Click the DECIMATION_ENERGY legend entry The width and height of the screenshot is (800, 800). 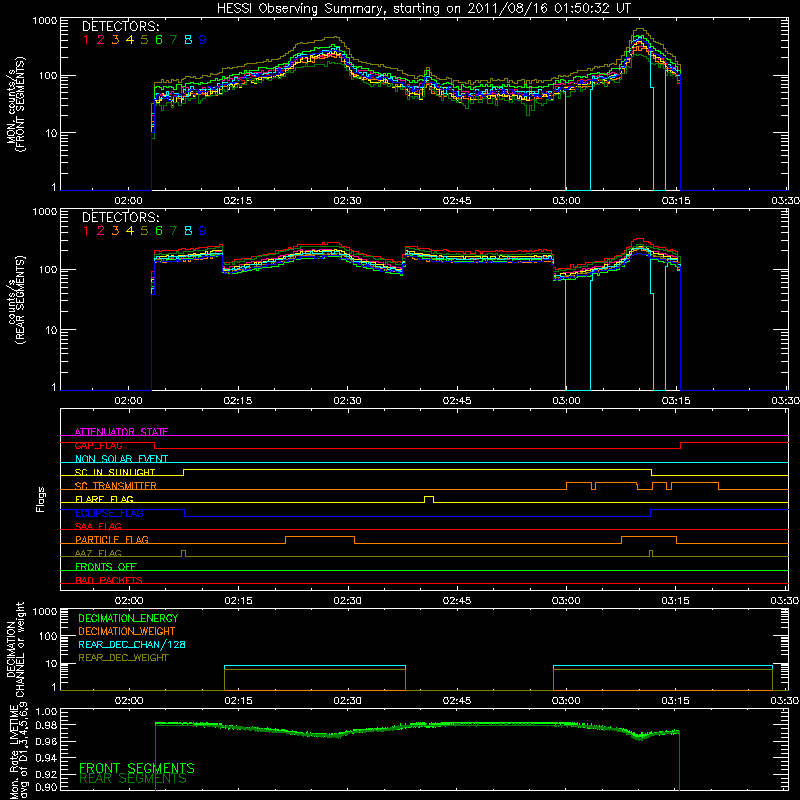[x=128, y=618]
